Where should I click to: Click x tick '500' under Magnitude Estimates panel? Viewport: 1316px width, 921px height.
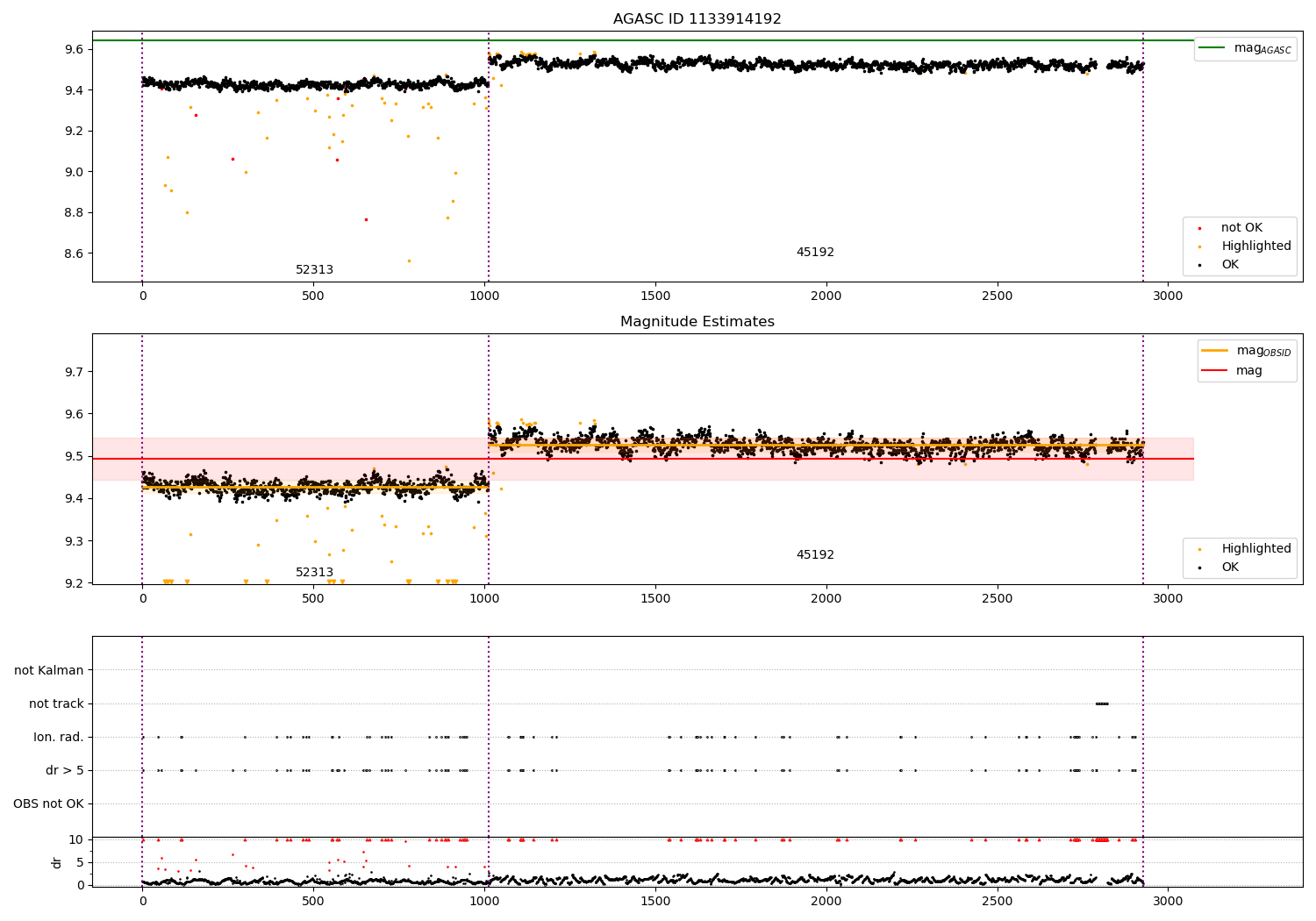click(x=313, y=599)
